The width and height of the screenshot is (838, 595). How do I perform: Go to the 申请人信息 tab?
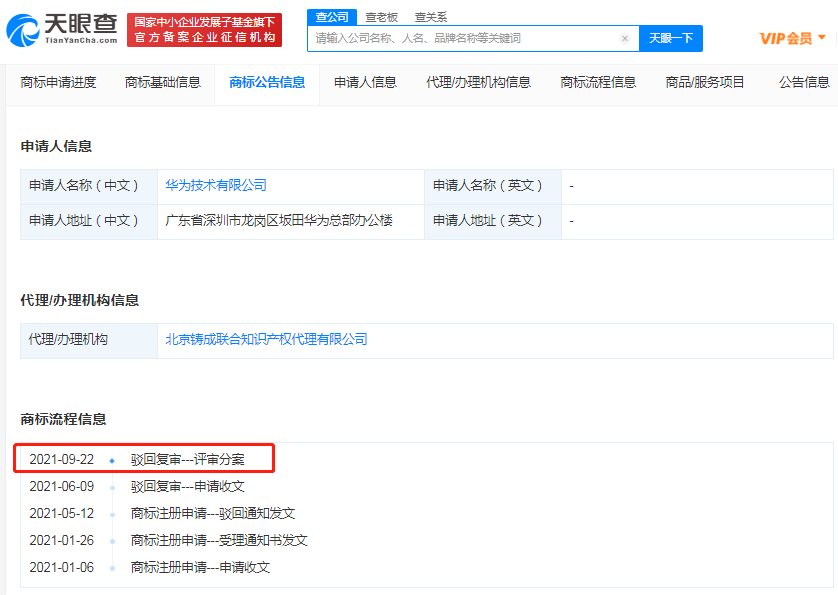coord(365,82)
